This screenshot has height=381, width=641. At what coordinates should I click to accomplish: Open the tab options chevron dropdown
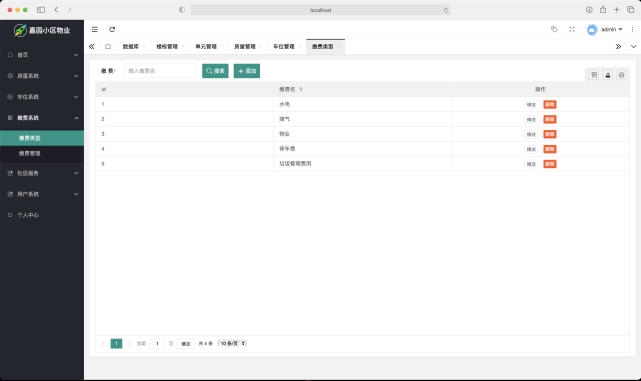[633, 47]
